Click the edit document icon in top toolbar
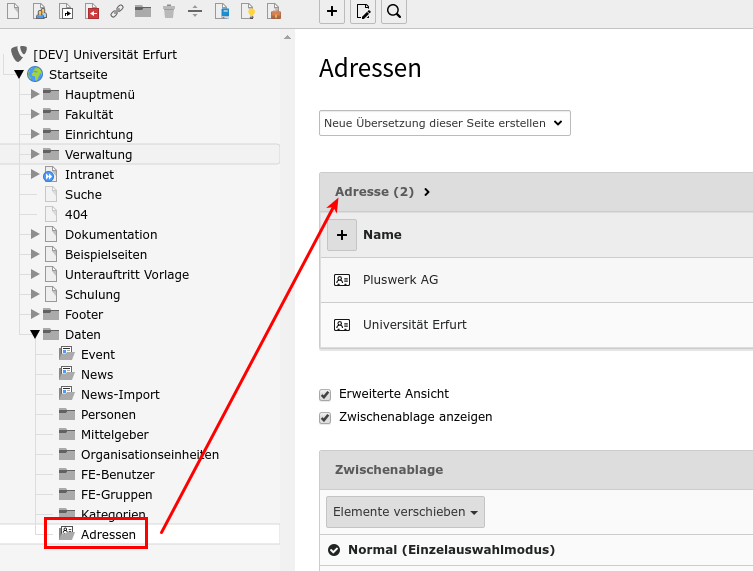Screen dimensions: 753x571 [364, 11]
